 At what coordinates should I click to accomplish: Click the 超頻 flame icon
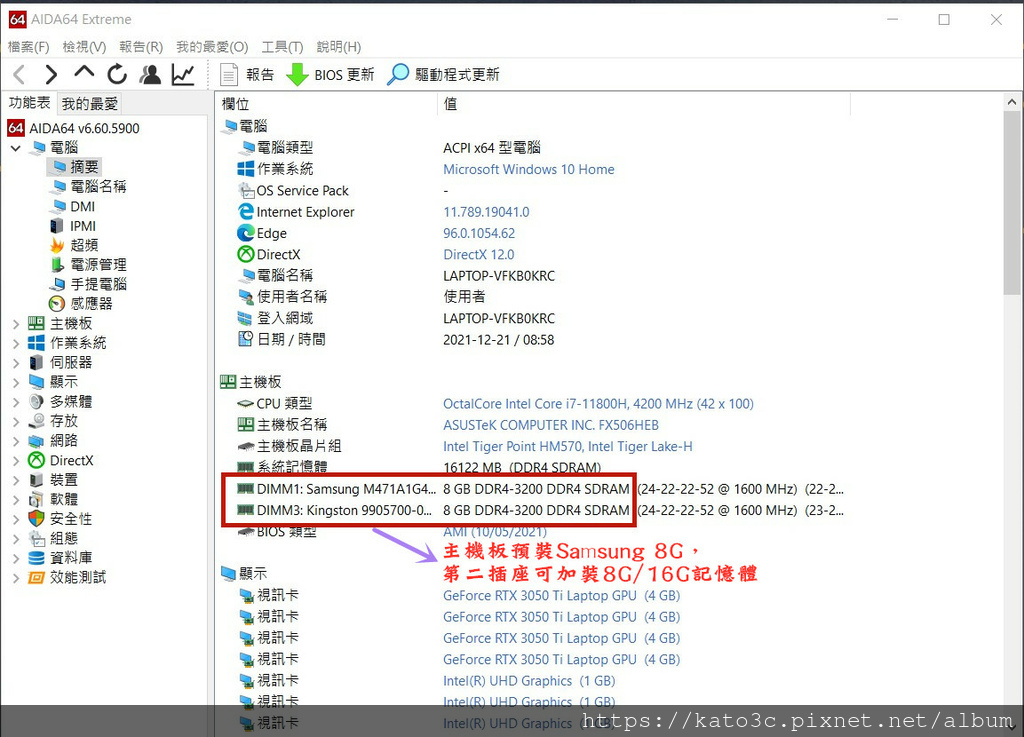[x=57, y=245]
